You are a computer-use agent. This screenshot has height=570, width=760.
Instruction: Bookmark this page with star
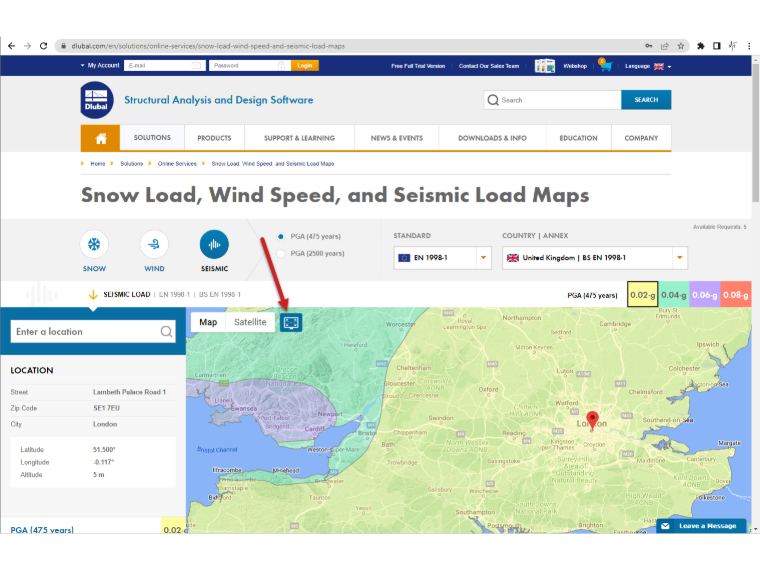681,46
